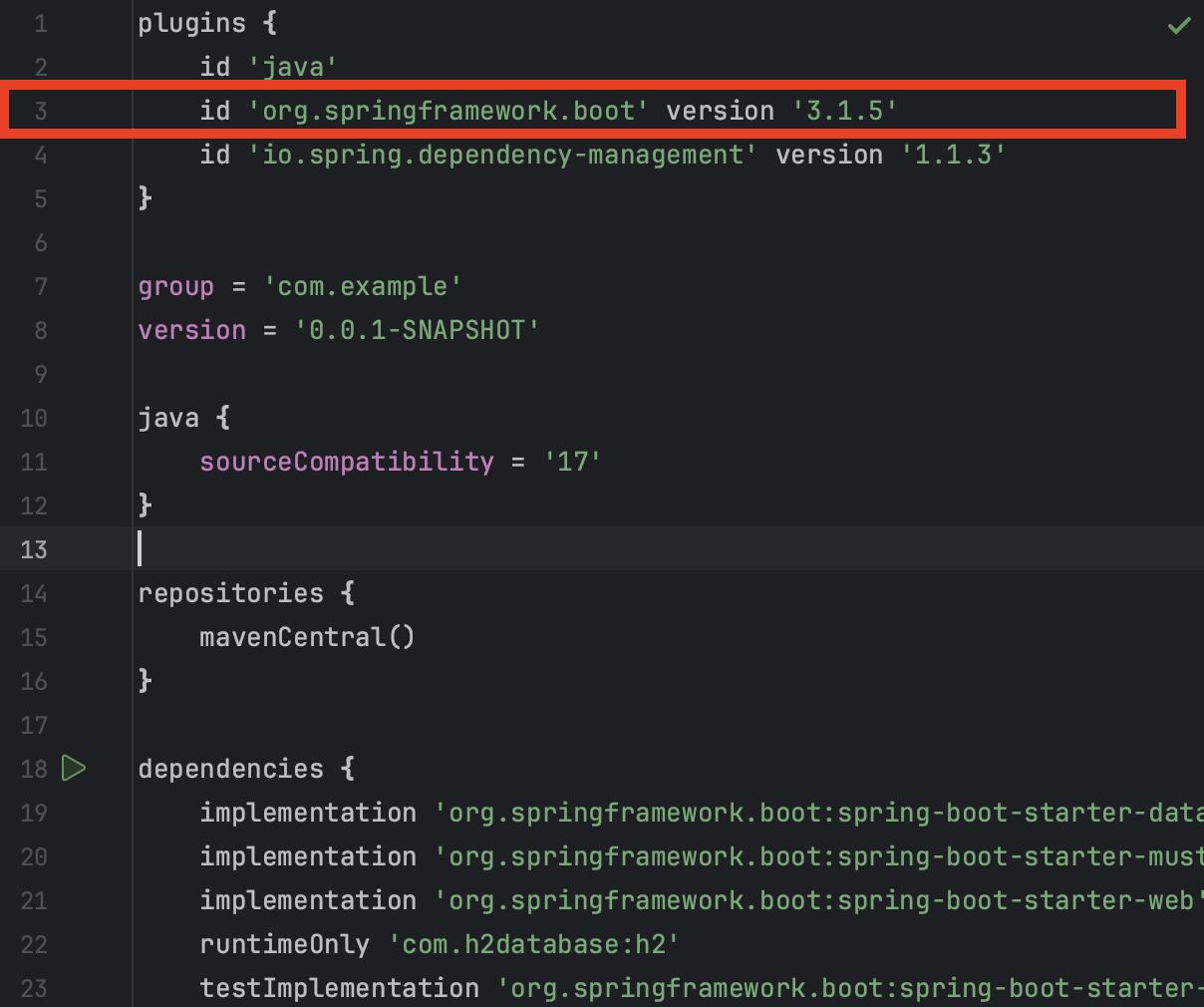Click the mavenCentral() call

(x=307, y=637)
